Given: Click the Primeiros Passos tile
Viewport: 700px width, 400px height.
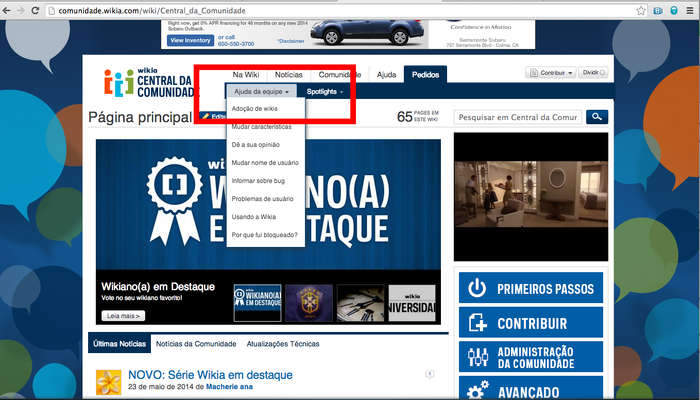Looking at the screenshot, I should [x=531, y=288].
